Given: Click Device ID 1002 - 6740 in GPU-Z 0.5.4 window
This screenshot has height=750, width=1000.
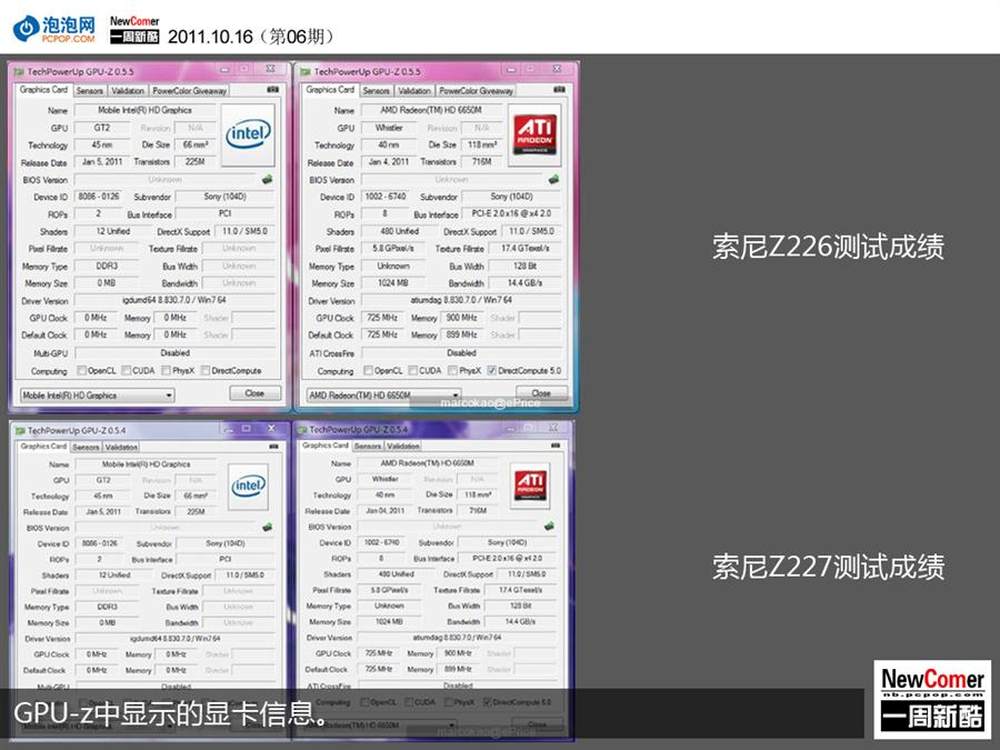Looking at the screenshot, I should (381, 542).
